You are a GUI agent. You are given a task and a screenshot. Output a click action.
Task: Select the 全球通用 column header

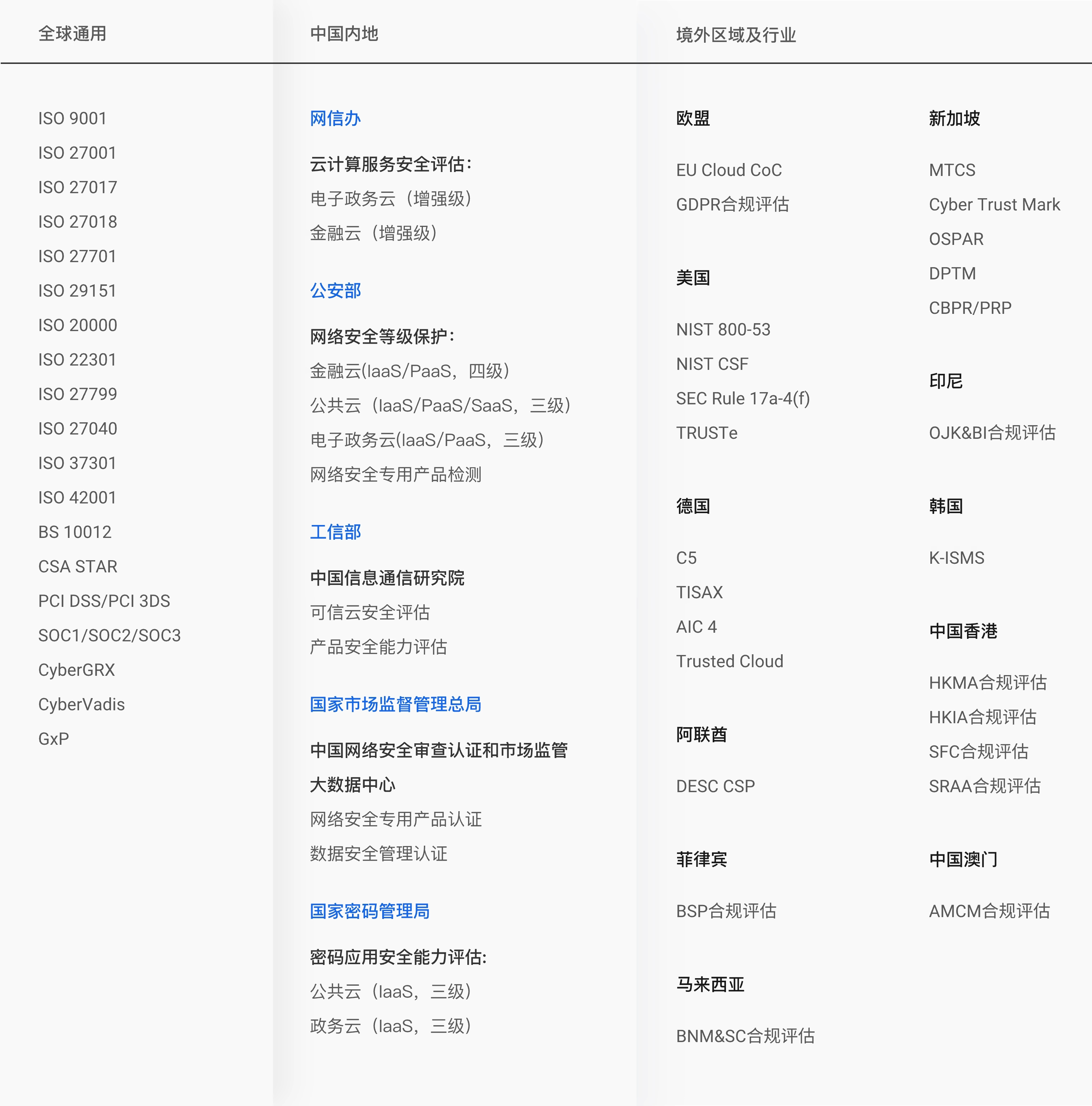(72, 34)
